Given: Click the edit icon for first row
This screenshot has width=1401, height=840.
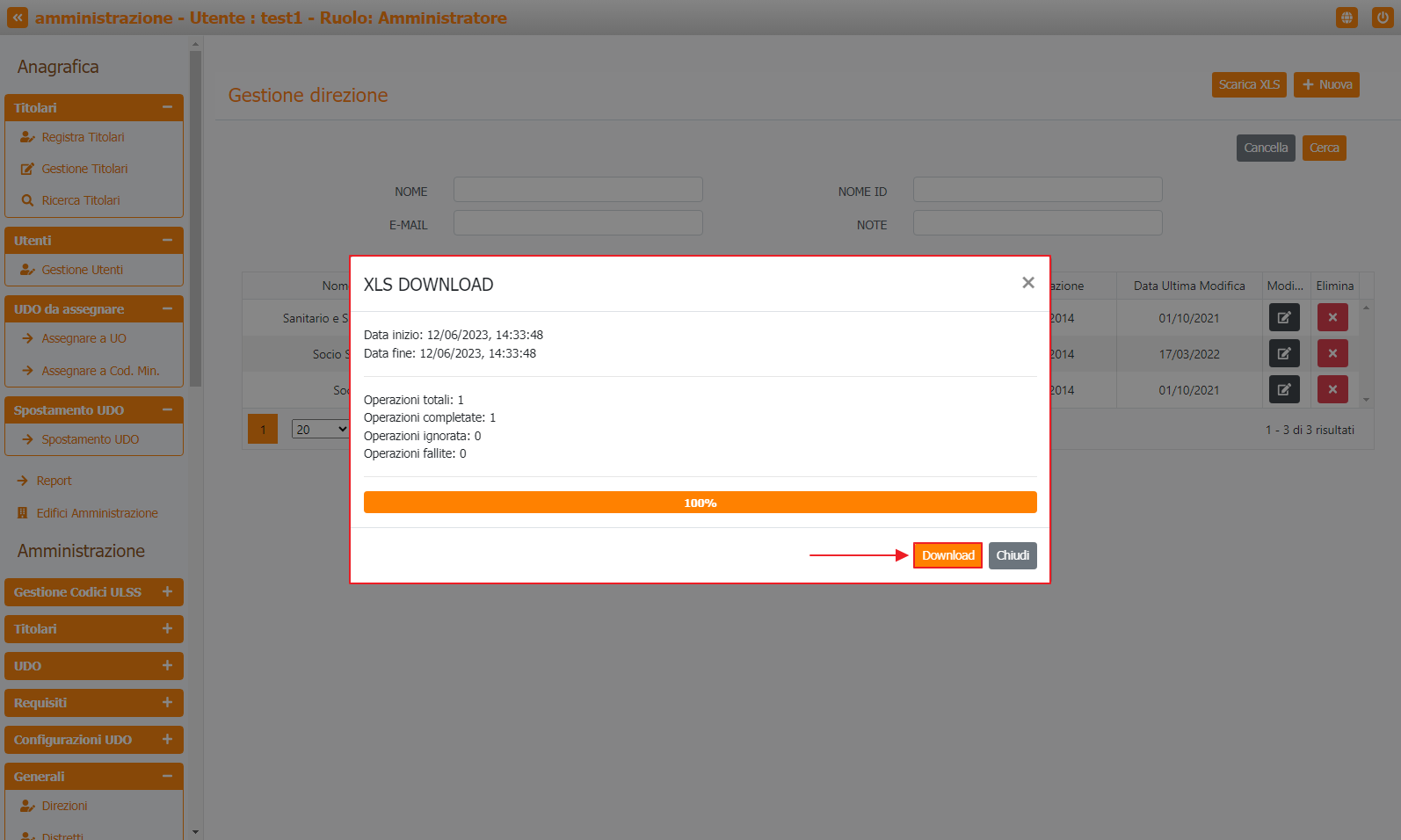Looking at the screenshot, I should point(1283,317).
